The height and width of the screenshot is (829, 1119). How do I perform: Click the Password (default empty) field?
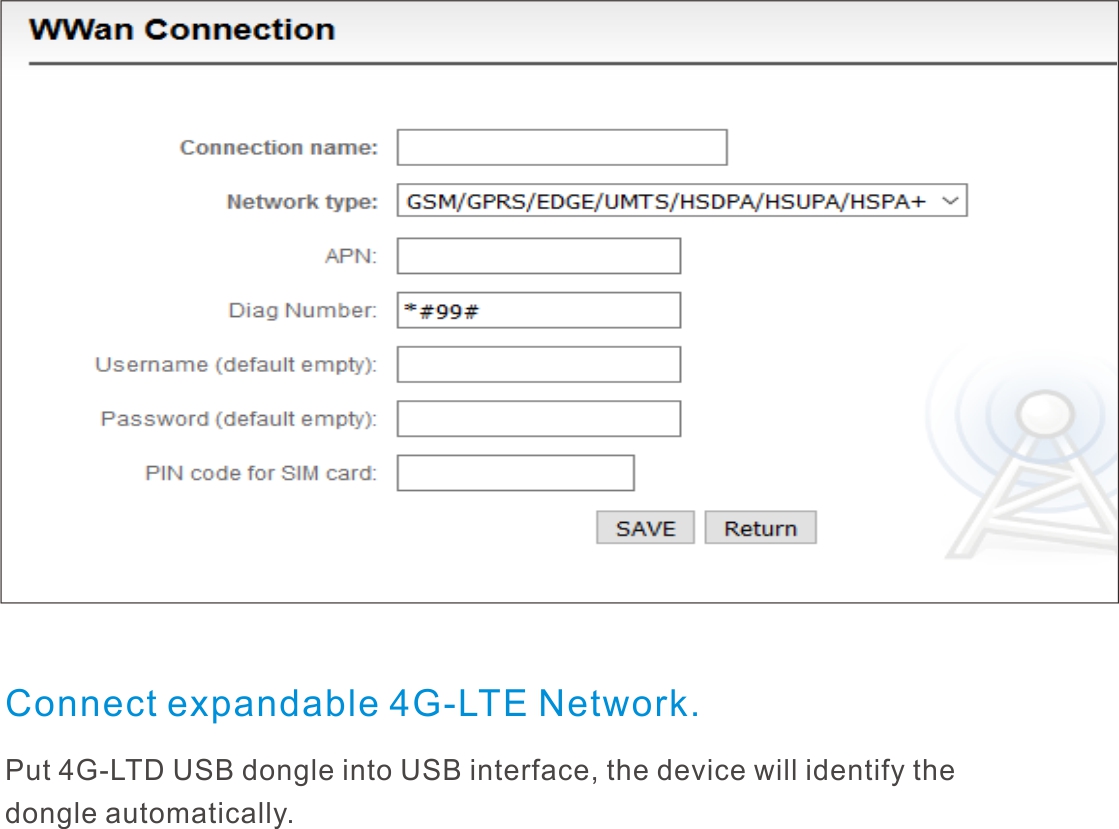click(x=539, y=419)
